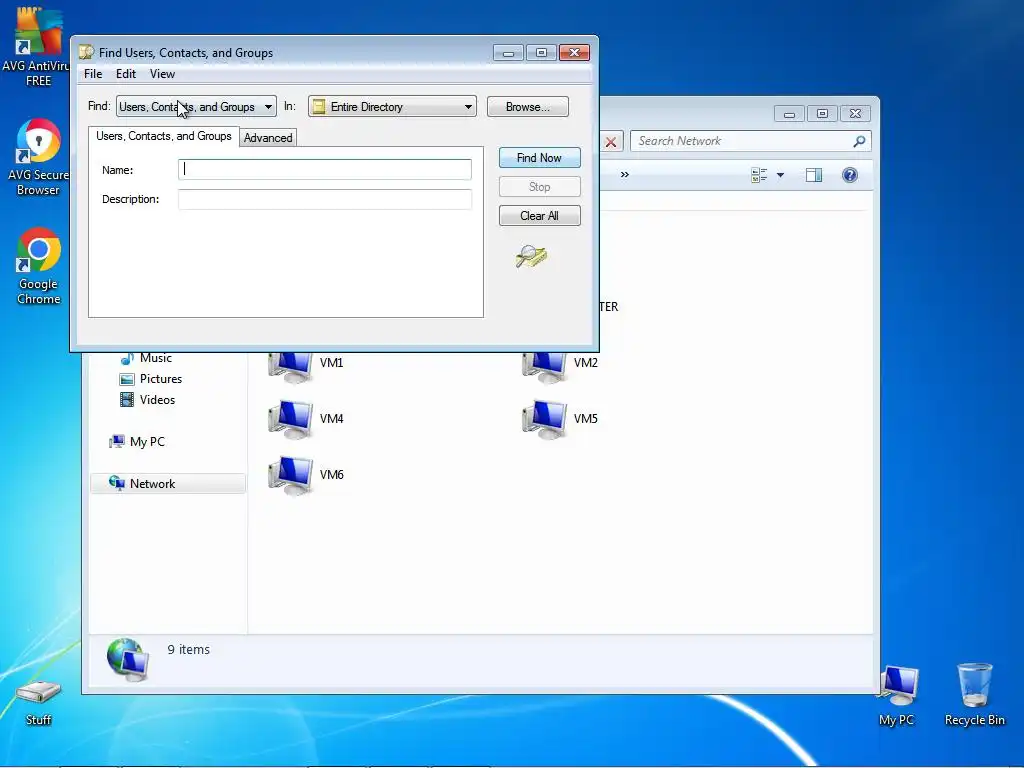Launch the Google Chrome desktop shortcut
The image size is (1024, 768).
click(38, 266)
